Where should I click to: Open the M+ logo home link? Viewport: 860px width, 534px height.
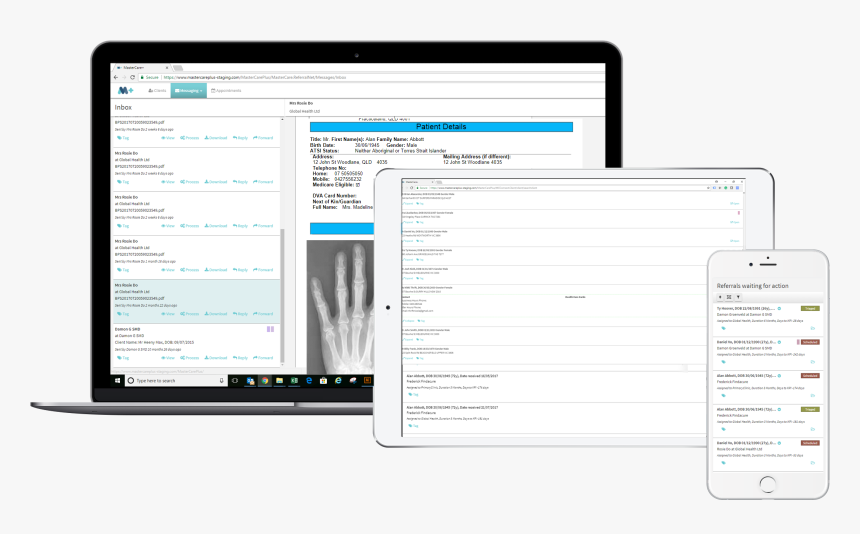point(125,90)
